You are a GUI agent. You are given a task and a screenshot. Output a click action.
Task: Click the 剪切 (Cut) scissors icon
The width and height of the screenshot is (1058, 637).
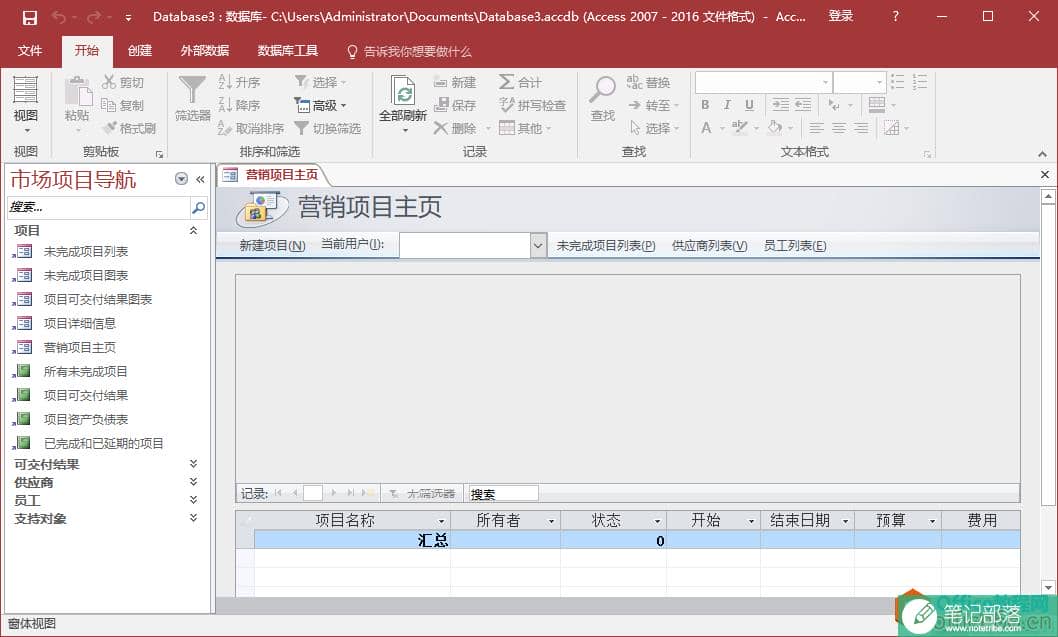[x=109, y=82]
